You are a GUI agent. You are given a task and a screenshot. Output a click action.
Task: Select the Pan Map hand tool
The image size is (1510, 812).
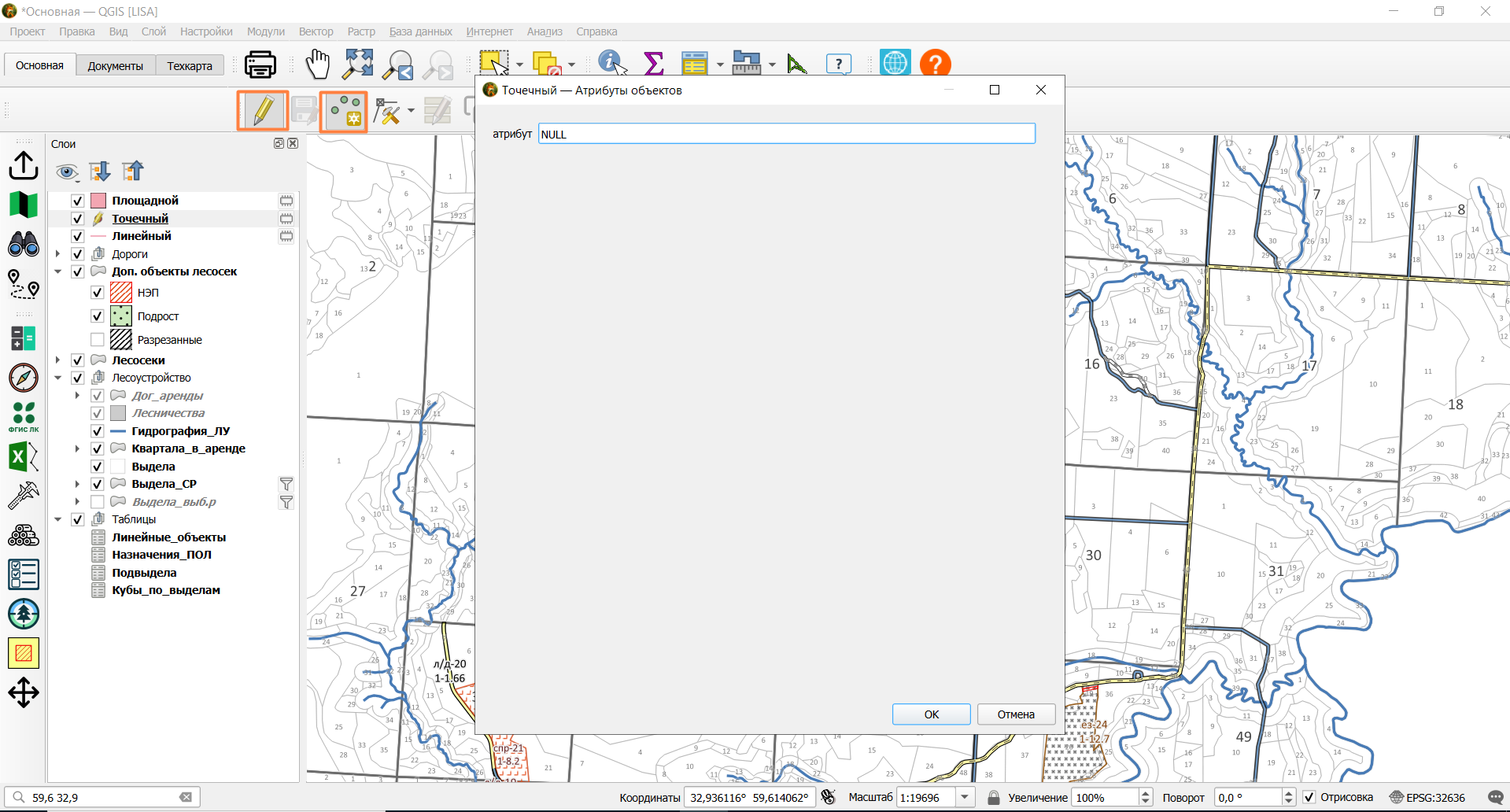pyautogui.click(x=318, y=64)
